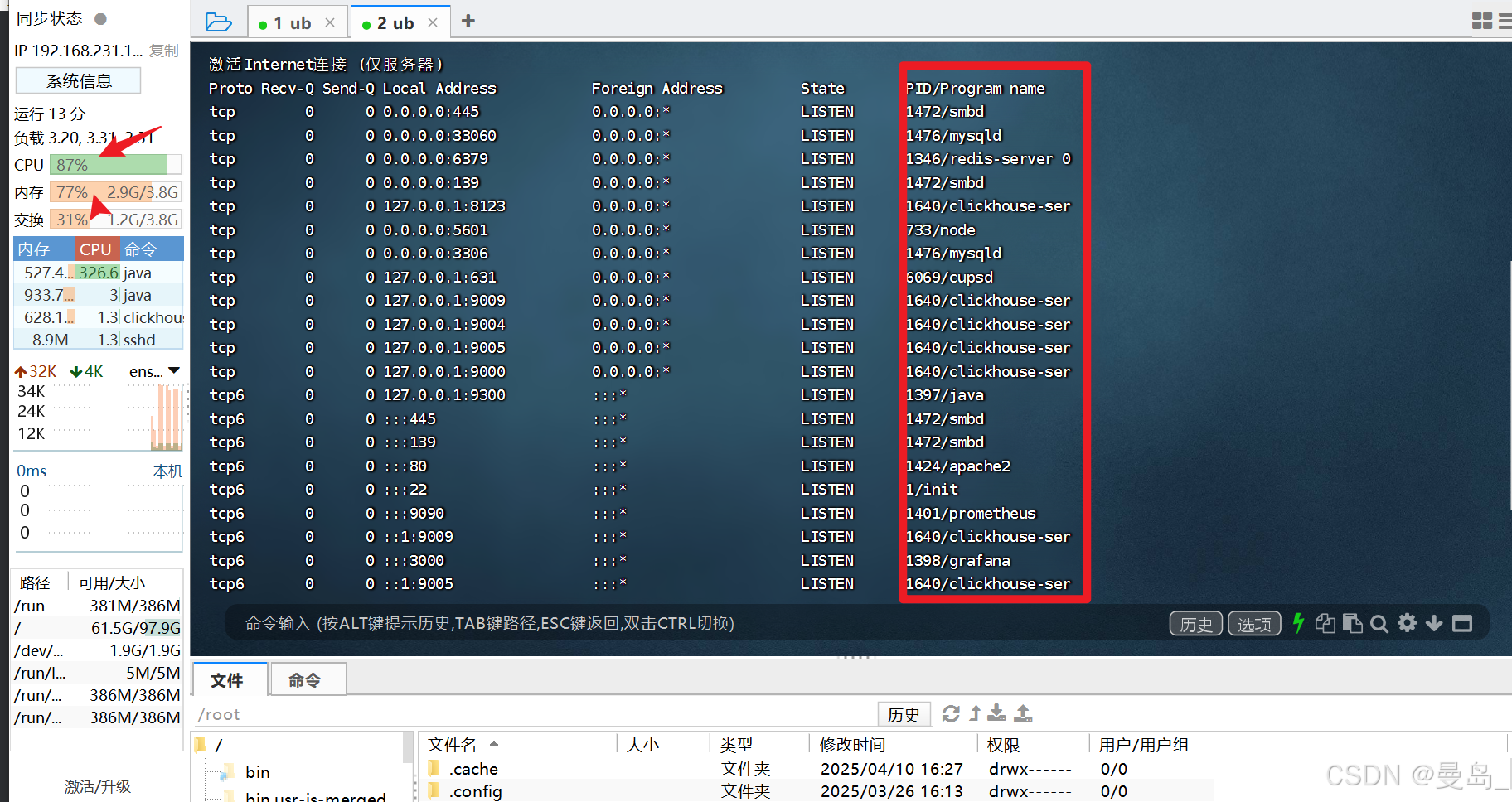Sort files by 权限 column header
Viewport: 1512px width, 802px height.
pos(1034,745)
